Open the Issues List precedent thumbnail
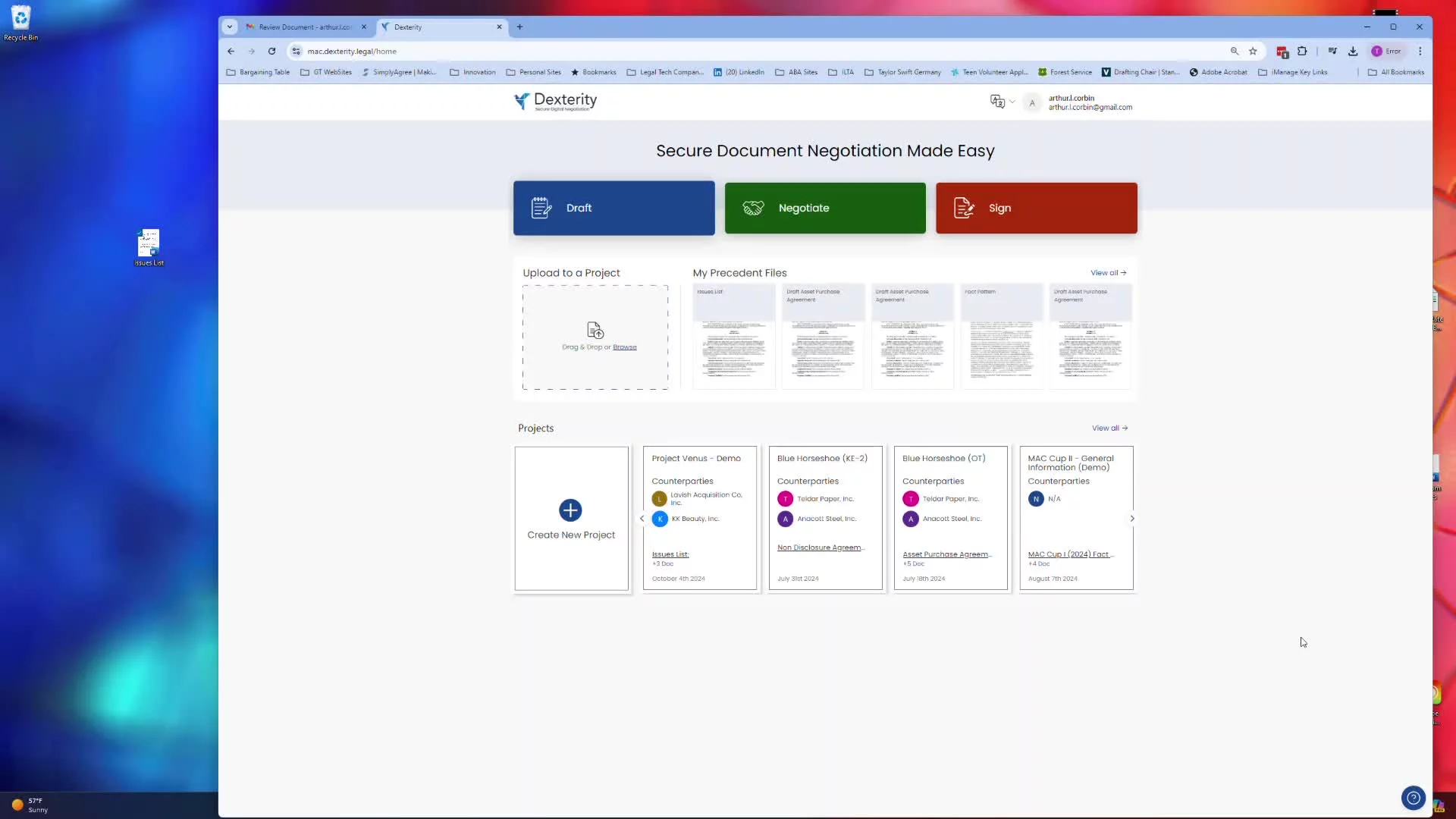This screenshot has width=1456, height=819. click(x=734, y=337)
